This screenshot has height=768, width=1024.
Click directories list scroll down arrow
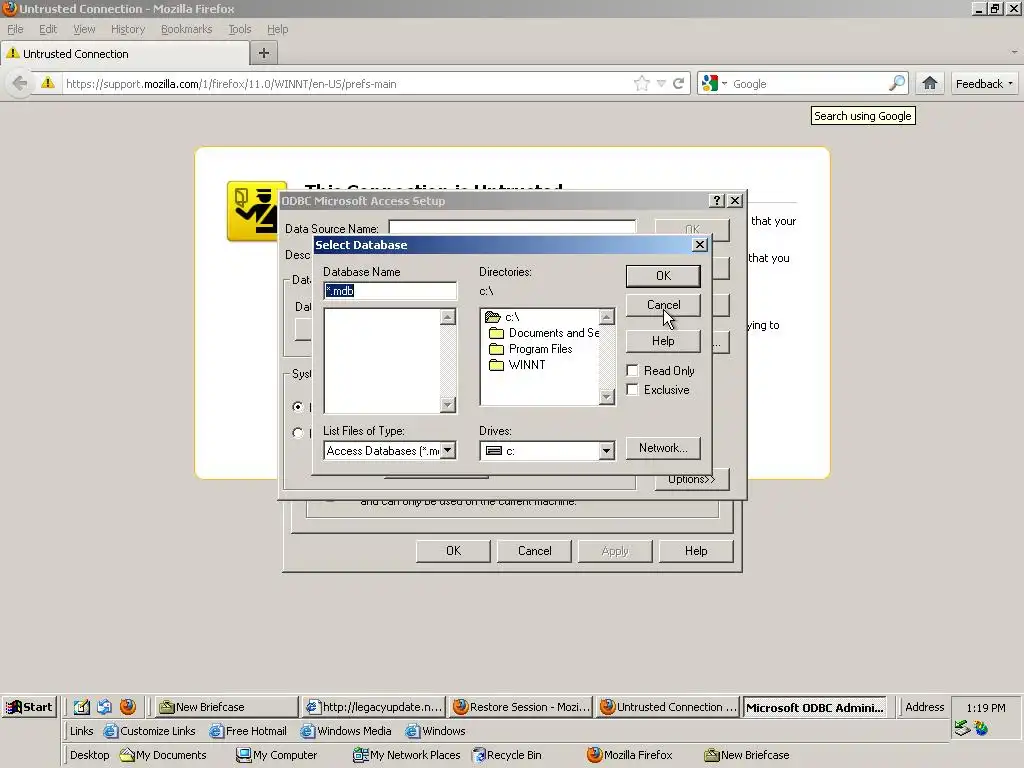tap(607, 396)
